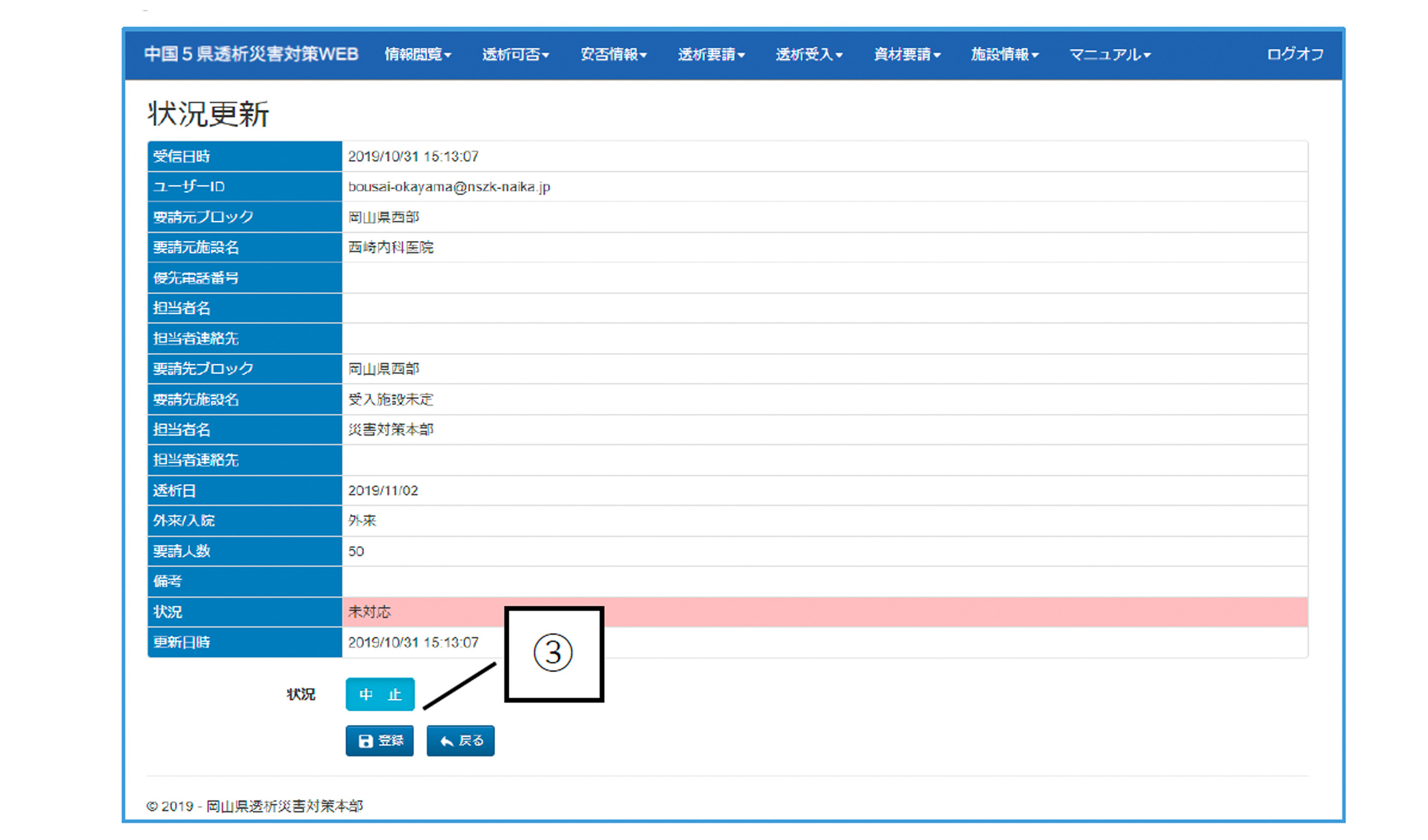
Task: Click the ログオフ link
Action: pyautogui.click(x=1295, y=55)
